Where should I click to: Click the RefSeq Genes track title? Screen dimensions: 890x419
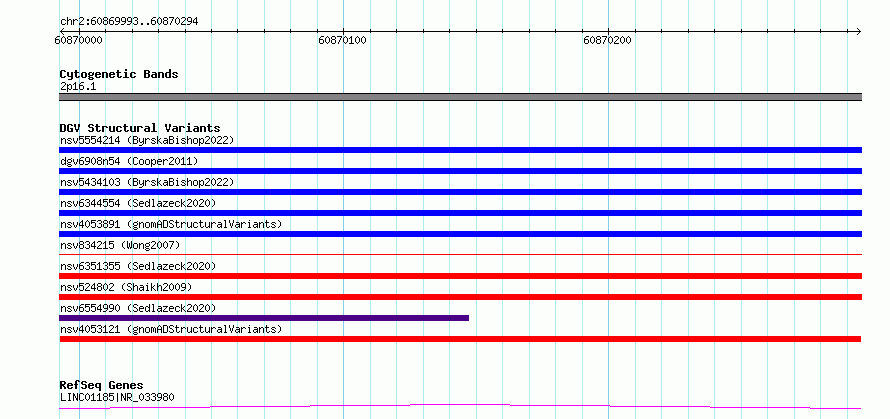pyautogui.click(x=101, y=386)
